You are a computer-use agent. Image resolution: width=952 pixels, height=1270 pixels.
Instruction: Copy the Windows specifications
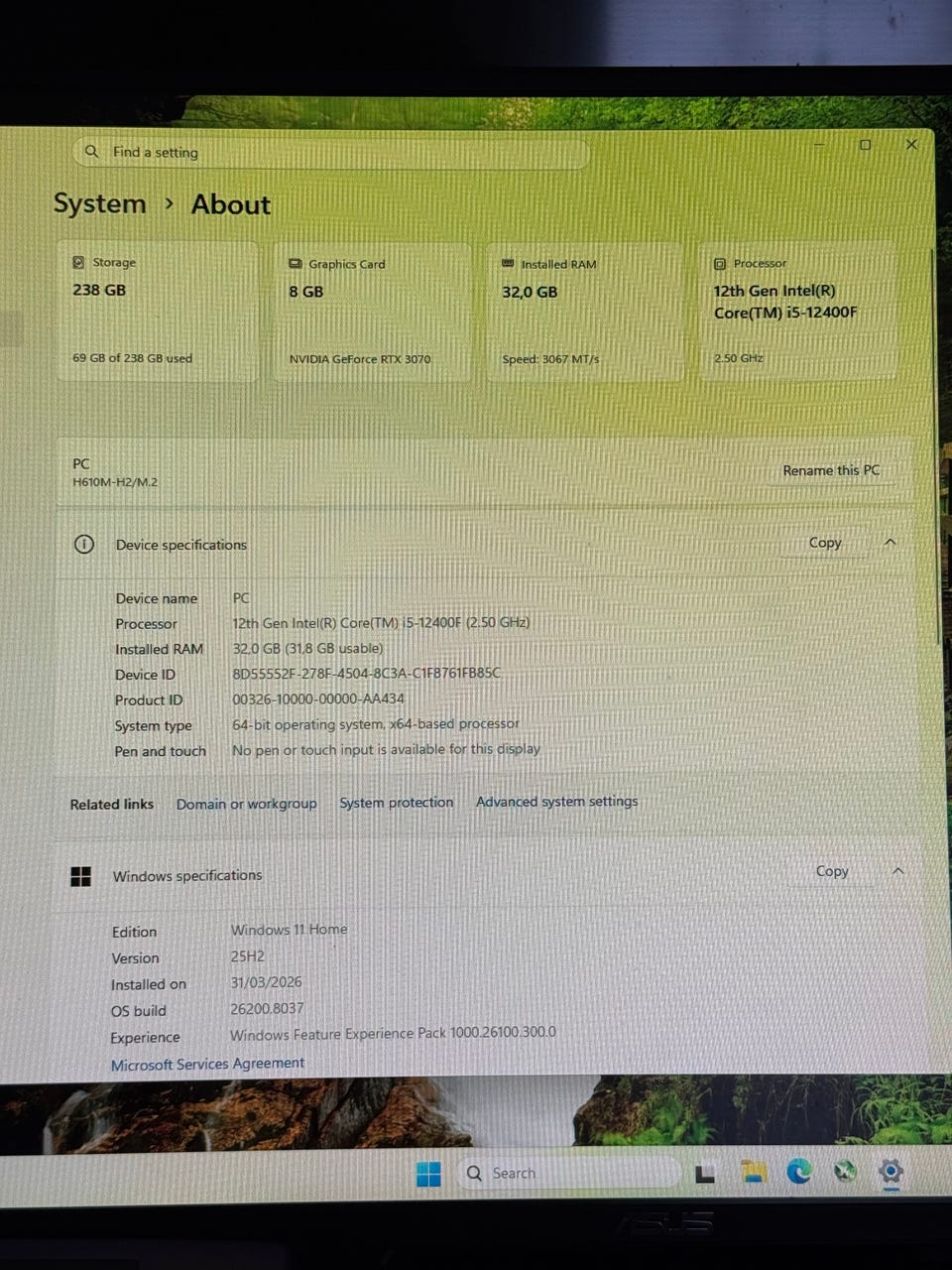(x=832, y=871)
